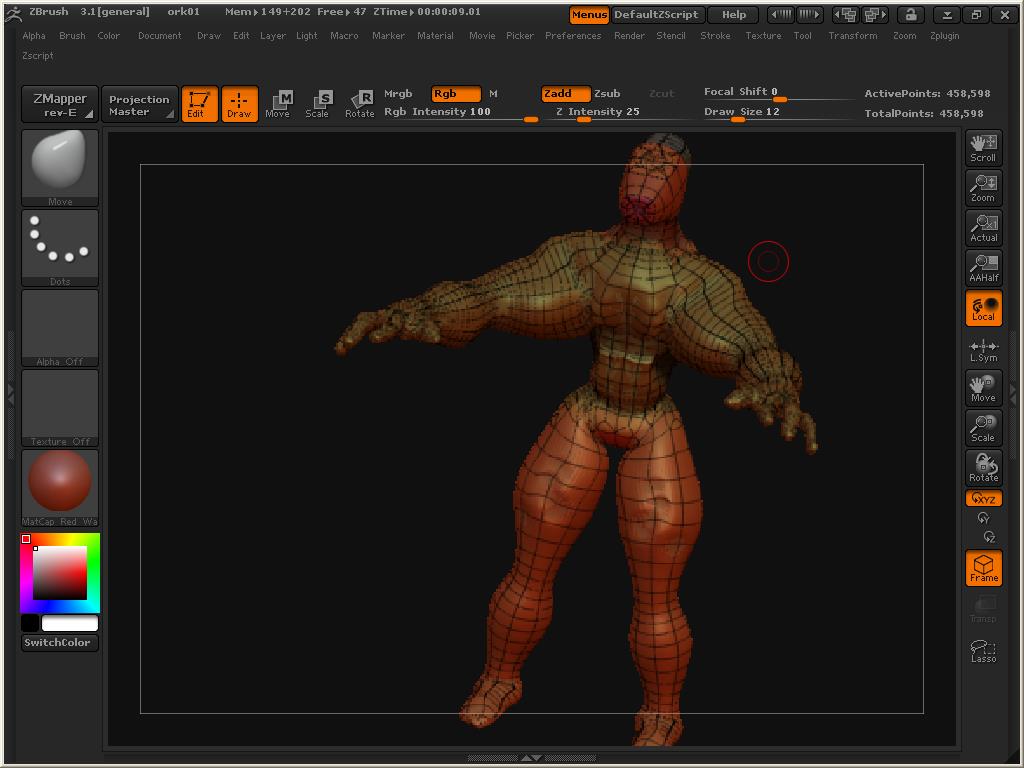Toggle Local transformations button
Viewport: 1024px width, 768px height.
[x=984, y=308]
